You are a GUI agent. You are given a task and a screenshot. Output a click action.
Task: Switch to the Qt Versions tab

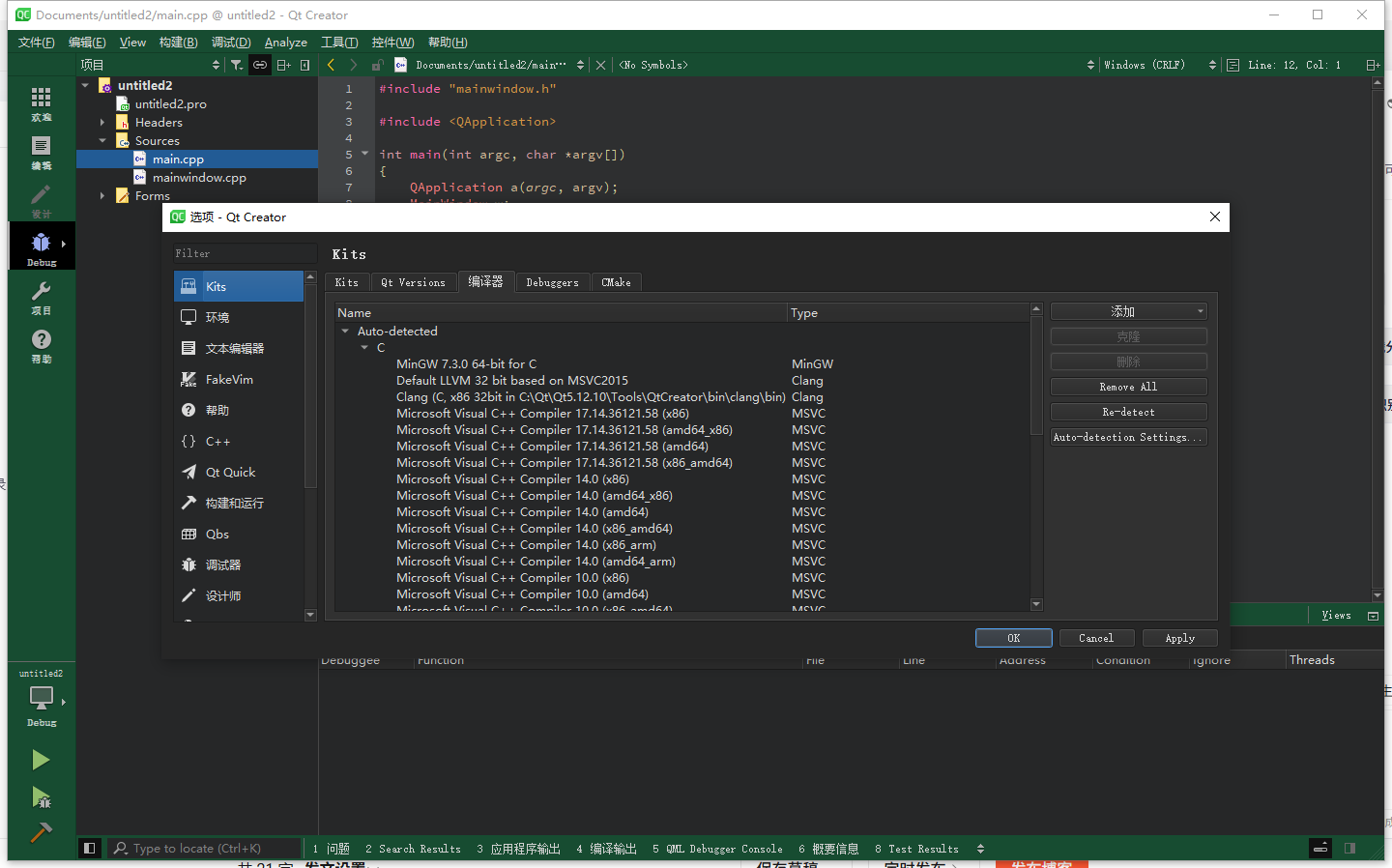tap(413, 282)
